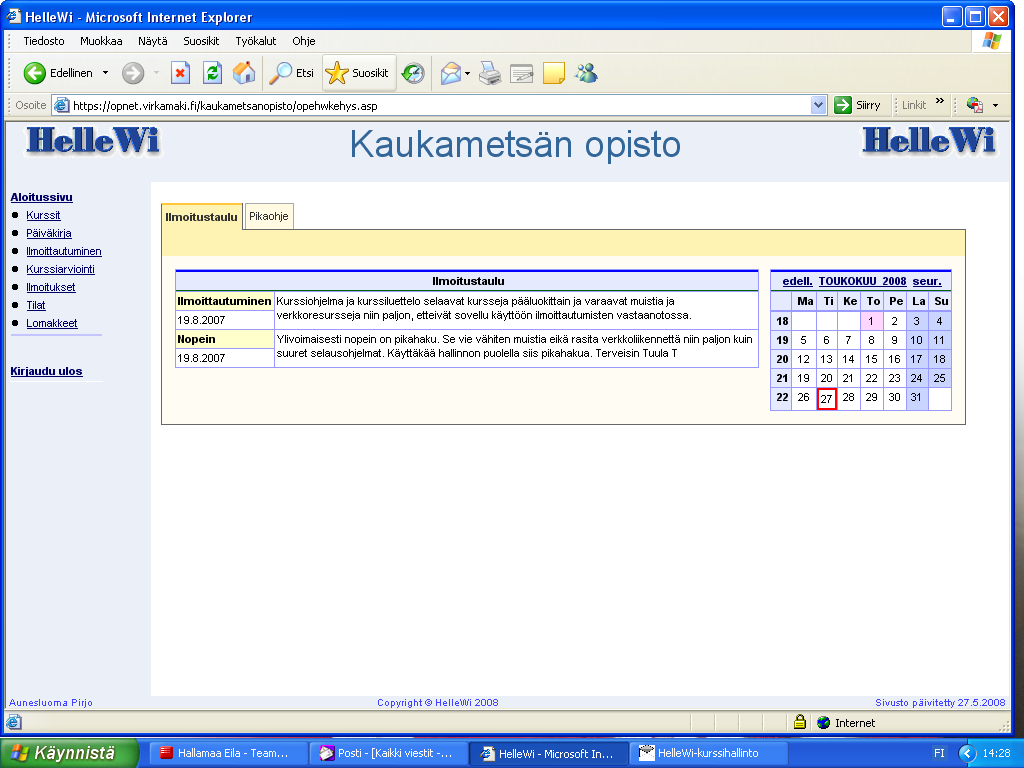Screen dimensions: 1024x768
Task: Click the FI language indicator
Action: [939, 754]
